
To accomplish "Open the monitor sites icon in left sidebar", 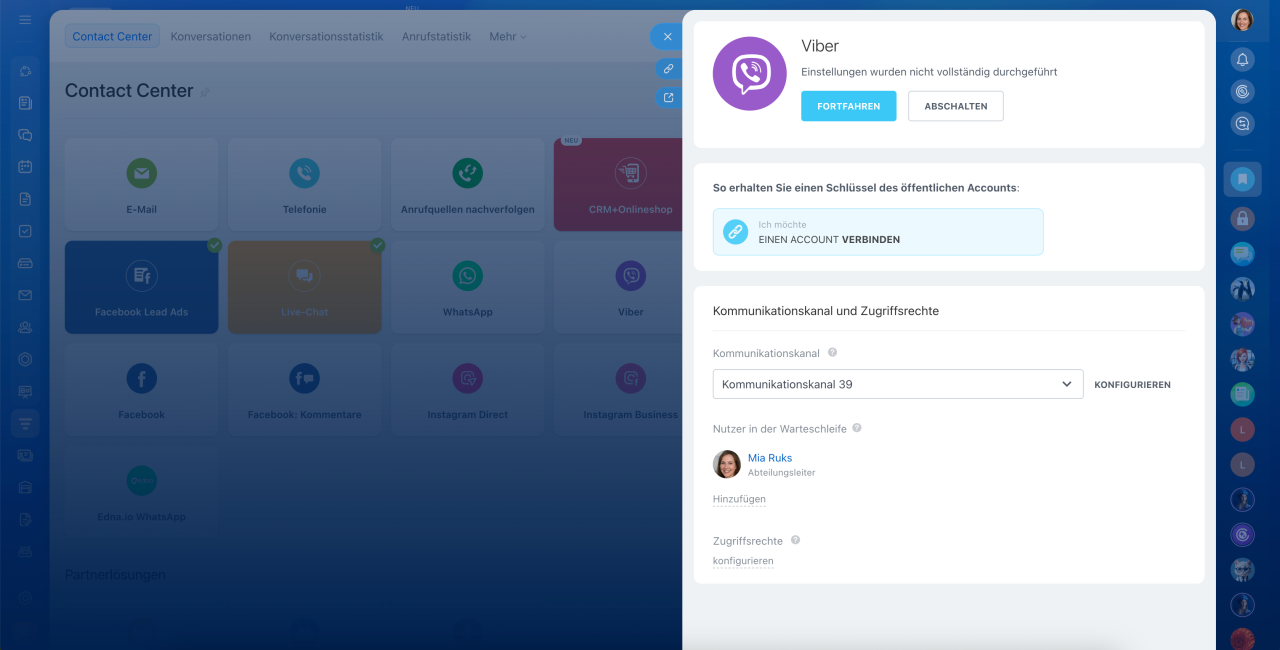I will [x=25, y=391].
